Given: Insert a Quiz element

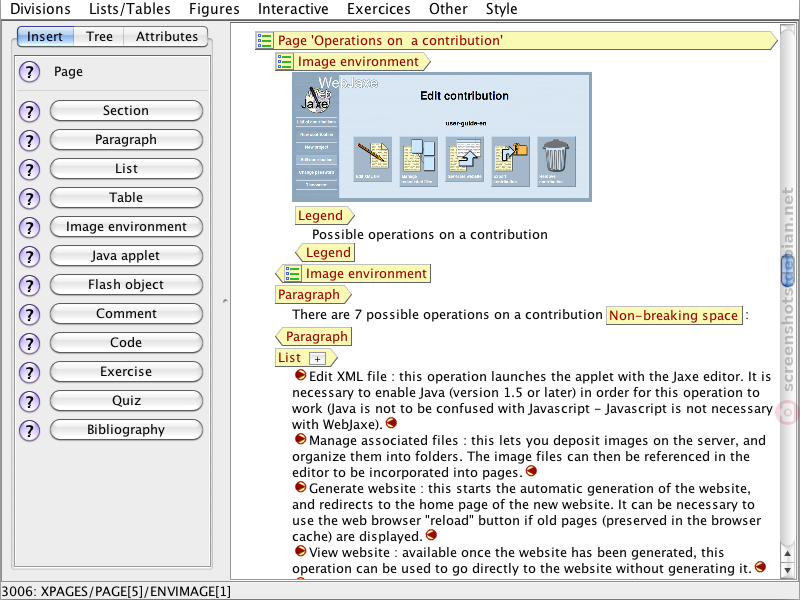Looking at the screenshot, I should pyautogui.click(x=126, y=401).
